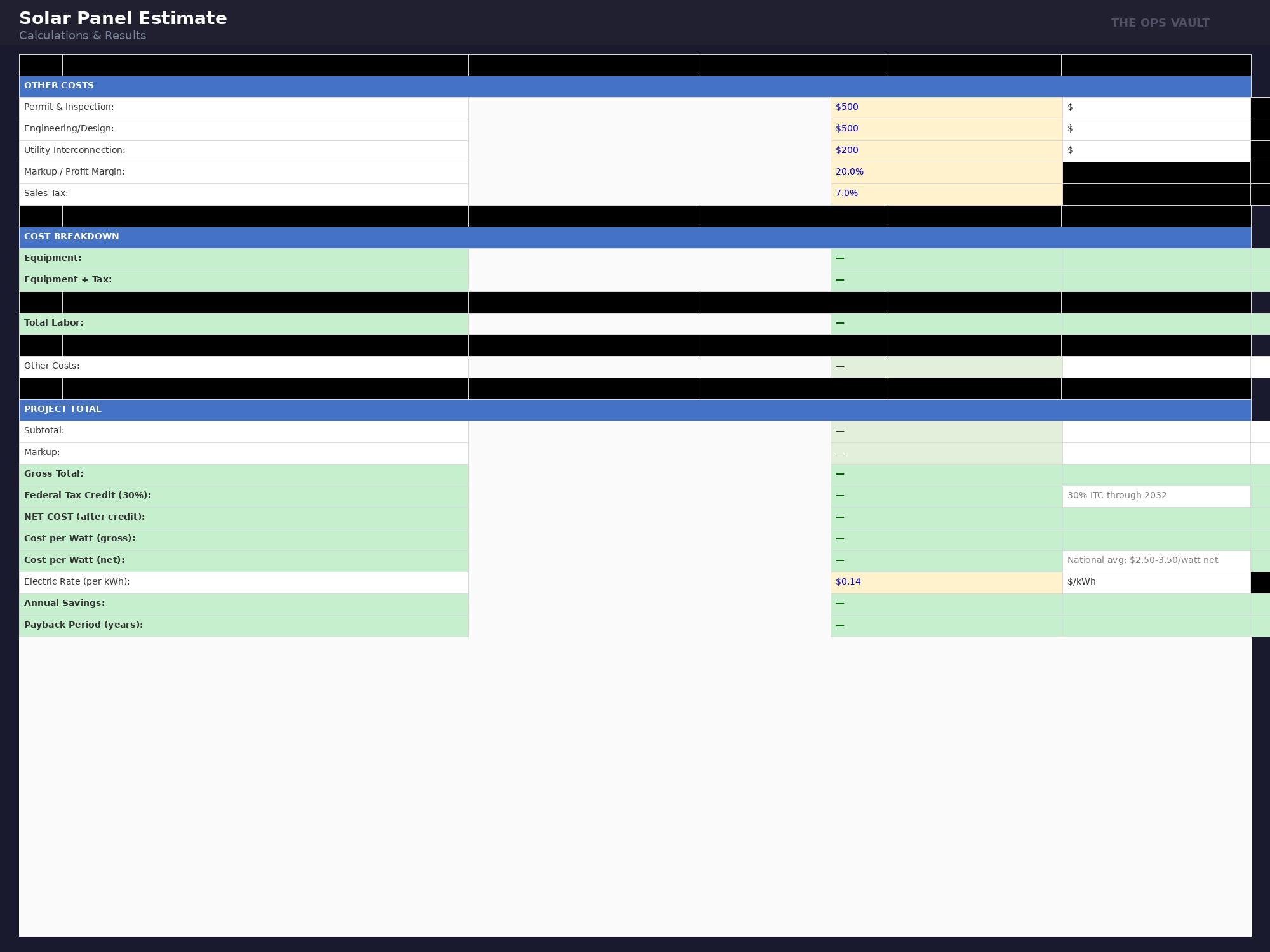The width and height of the screenshot is (1270, 952).
Task: Select the 'Cost per Watt (net):' label
Action: 244,561
